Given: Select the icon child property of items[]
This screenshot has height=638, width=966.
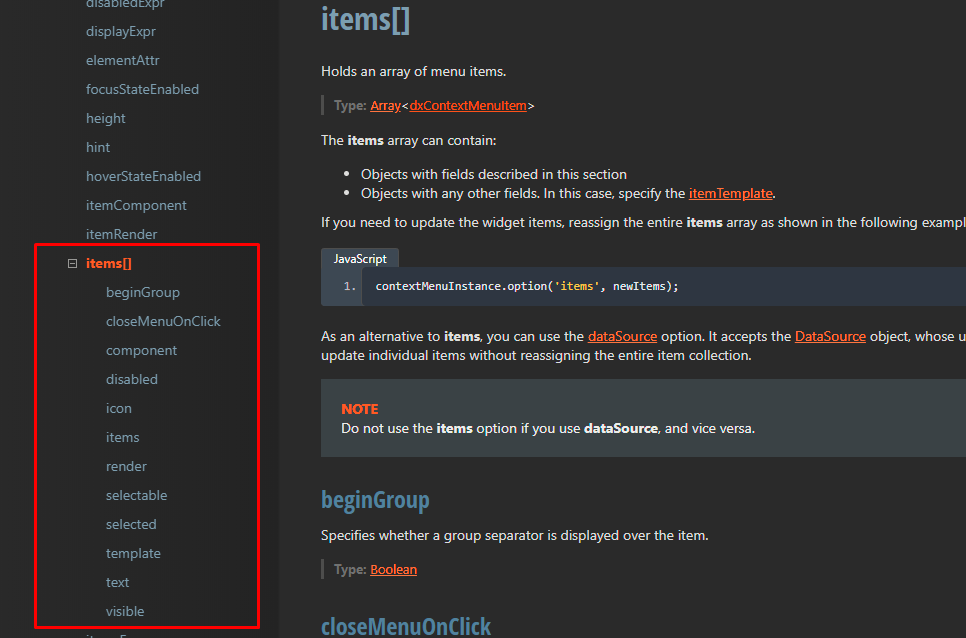Looking at the screenshot, I should [118, 408].
